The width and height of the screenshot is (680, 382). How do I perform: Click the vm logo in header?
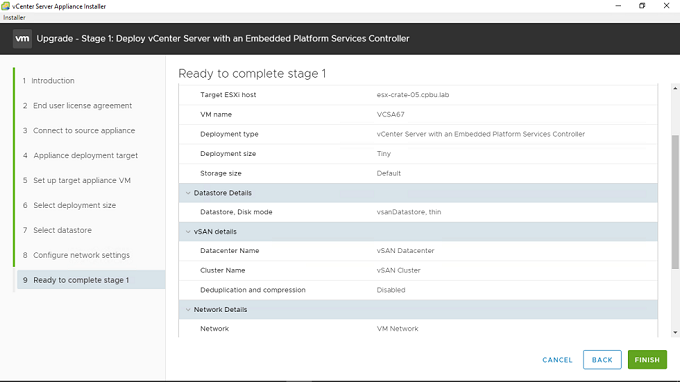click(22, 39)
